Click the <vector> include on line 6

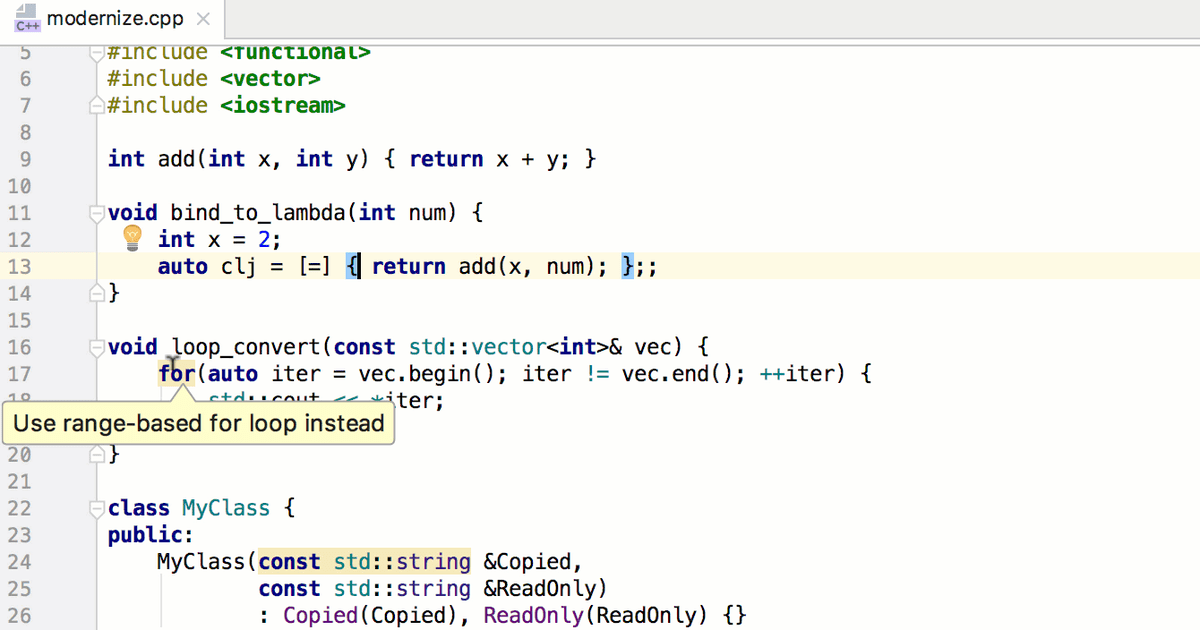pos(271,78)
